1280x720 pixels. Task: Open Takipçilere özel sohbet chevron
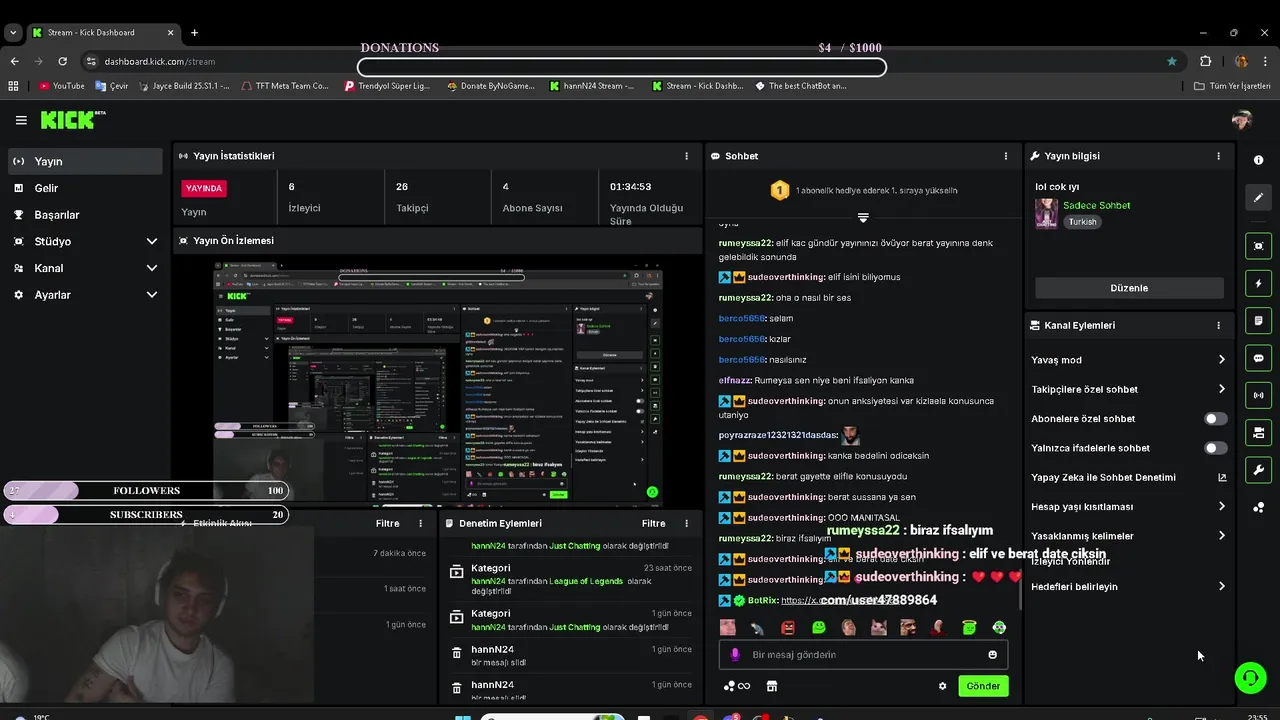tap(1221, 389)
